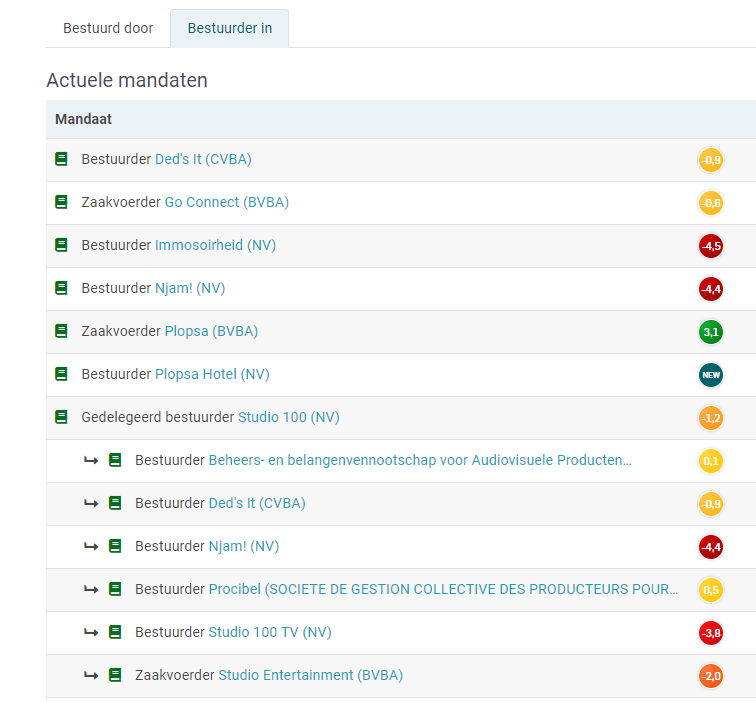Open Beheers- en belangenvennootschap voor Audiovisuele Producten link
Screen dimensions: 756x702
click(x=419, y=460)
